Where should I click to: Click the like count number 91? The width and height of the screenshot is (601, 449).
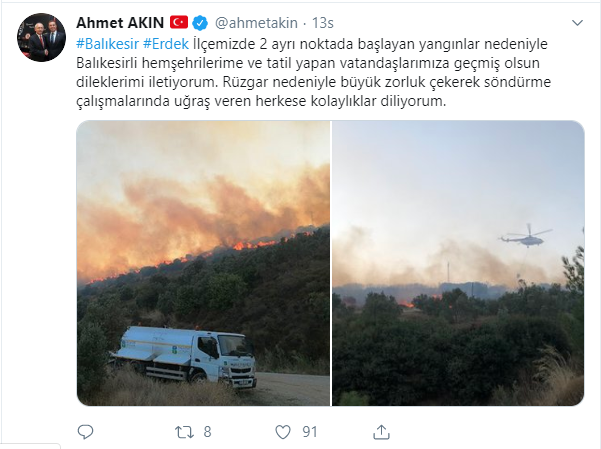(x=310, y=432)
